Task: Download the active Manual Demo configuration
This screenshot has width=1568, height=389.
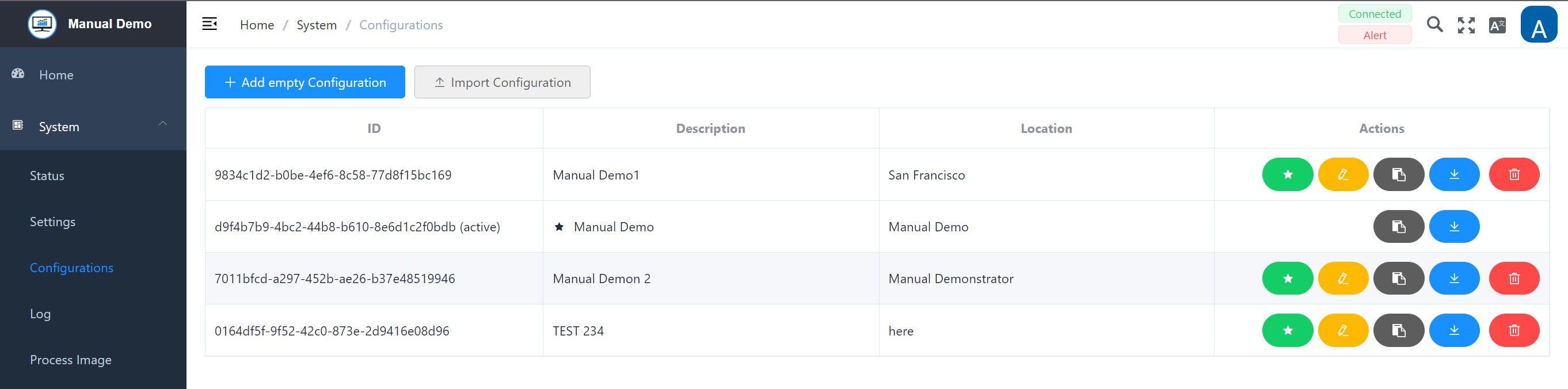Action: pyautogui.click(x=1453, y=227)
